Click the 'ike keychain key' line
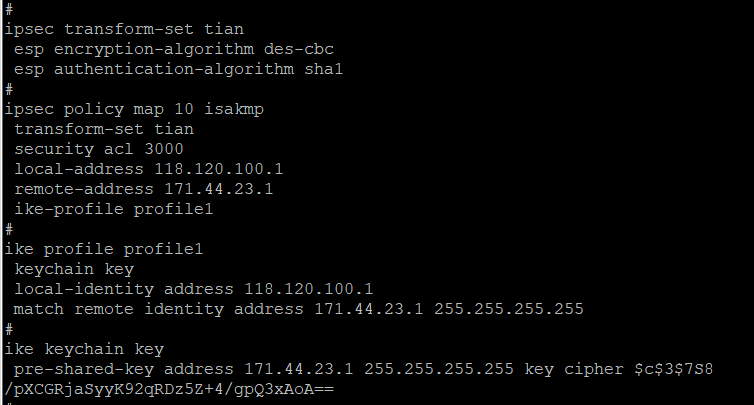 pos(84,348)
